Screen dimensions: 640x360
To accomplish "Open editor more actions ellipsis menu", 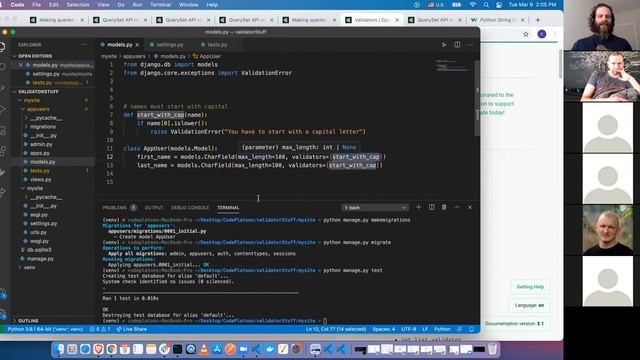I will (470, 44).
